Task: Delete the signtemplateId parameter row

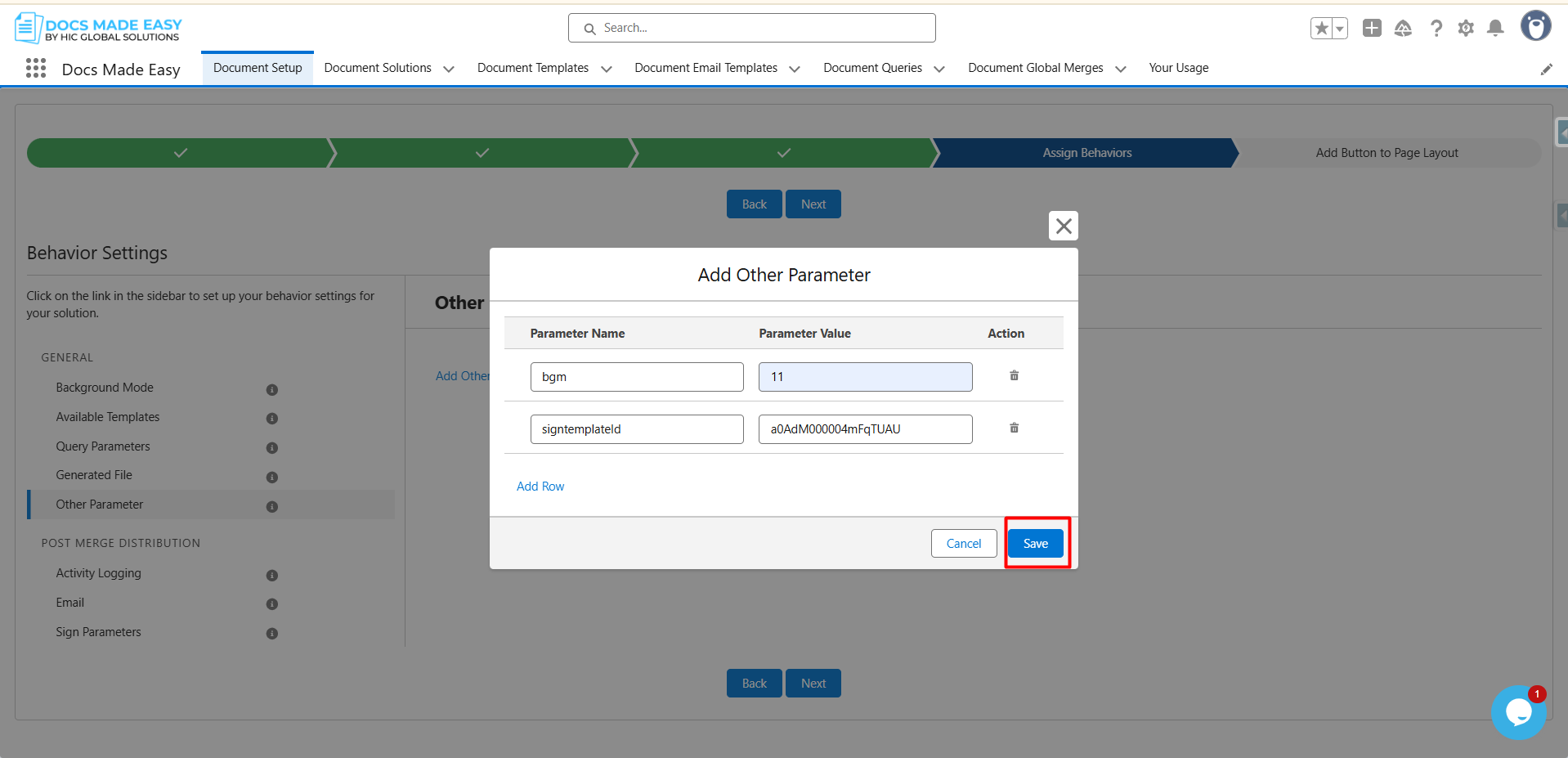Action: (1014, 428)
